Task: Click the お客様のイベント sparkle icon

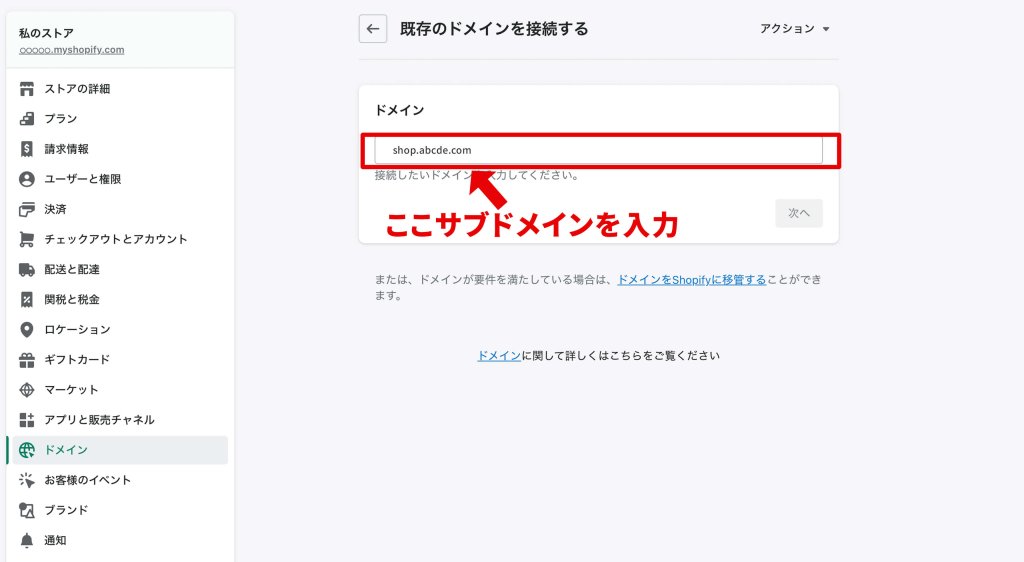Action: point(27,480)
